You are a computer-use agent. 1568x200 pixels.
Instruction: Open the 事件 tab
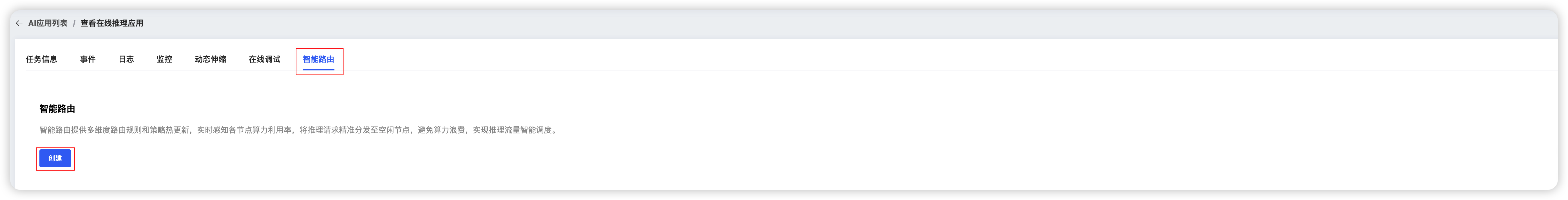coord(88,59)
